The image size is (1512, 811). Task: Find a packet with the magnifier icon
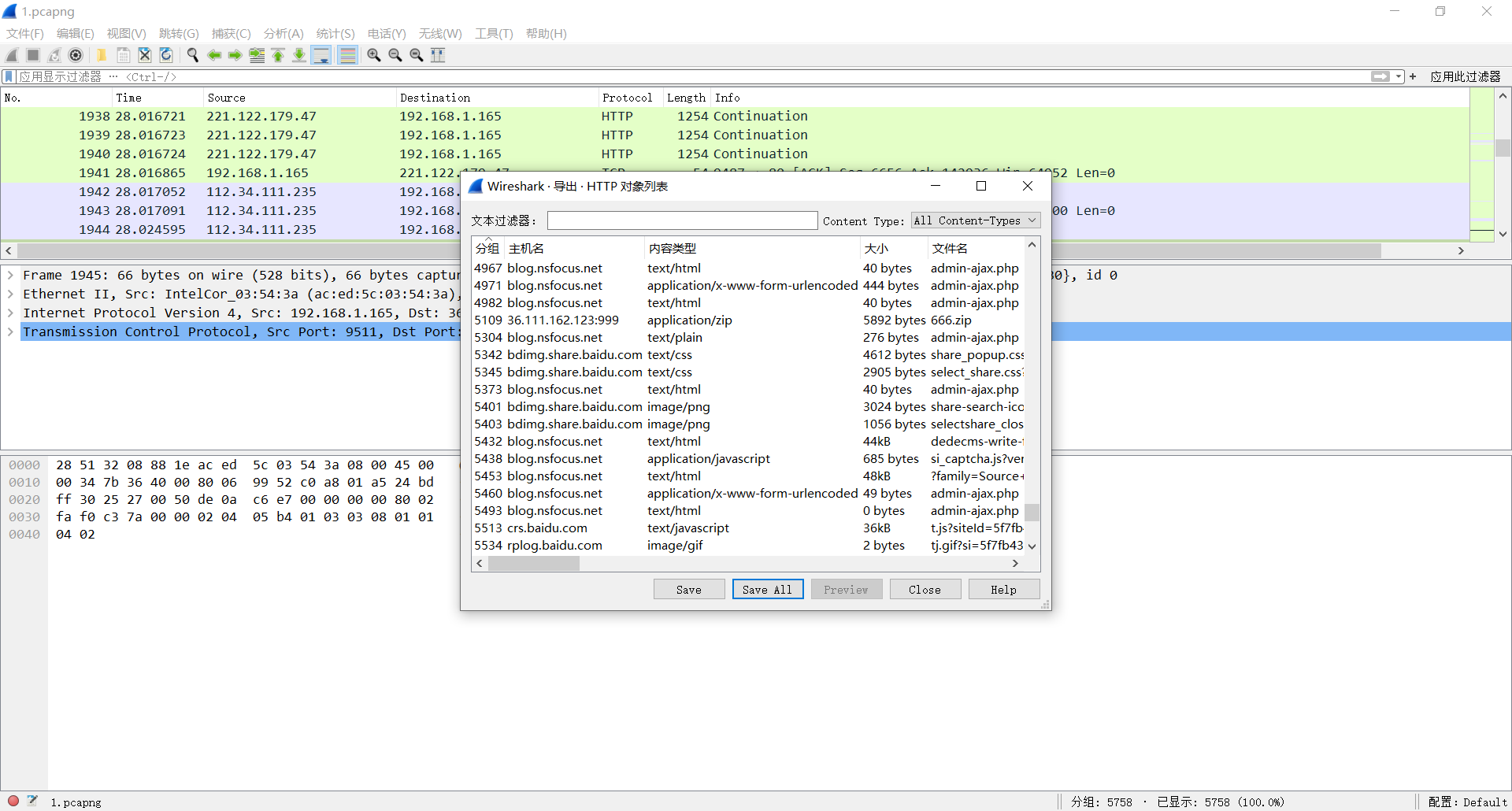click(192, 55)
